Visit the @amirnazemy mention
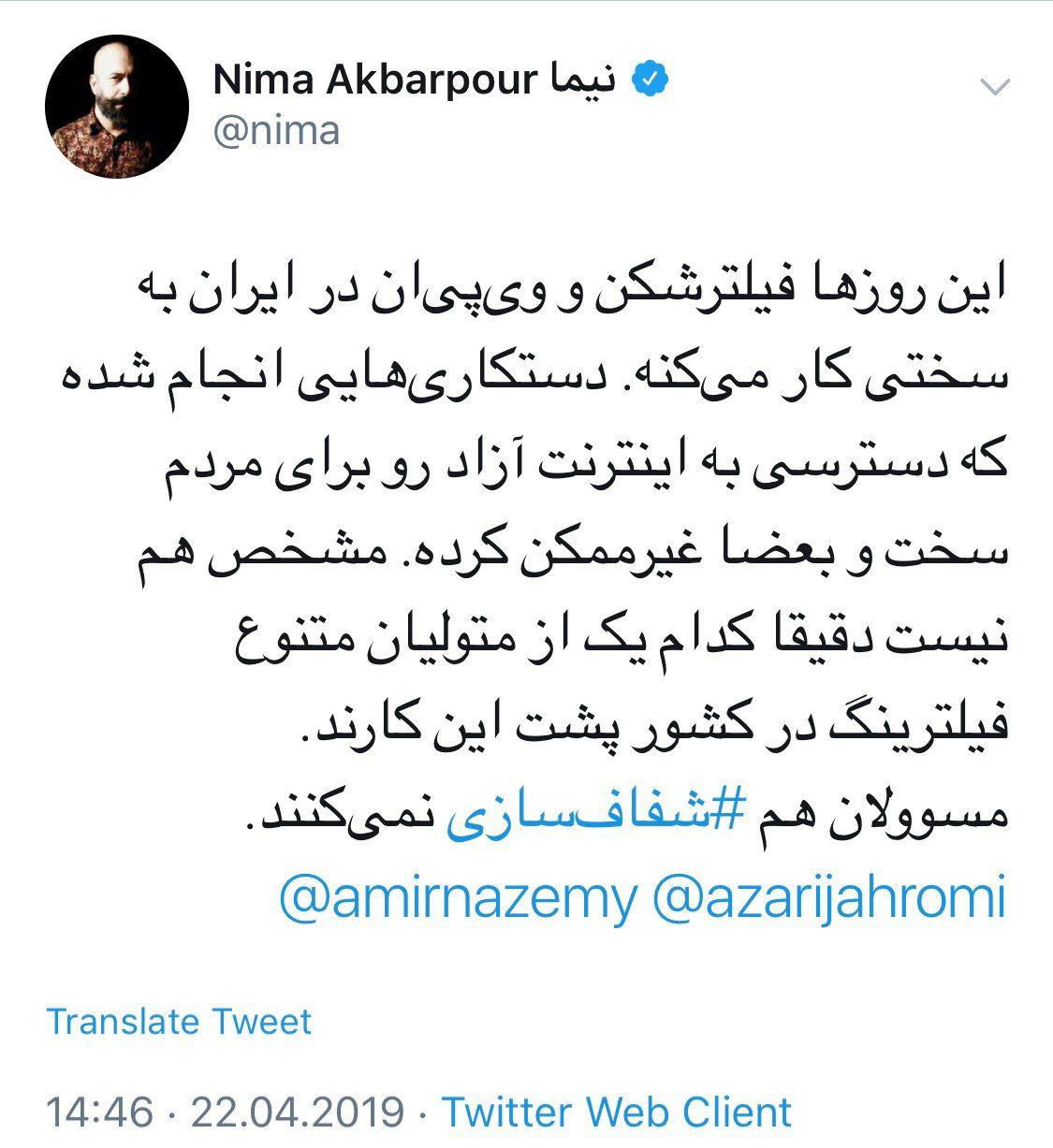Image resolution: width=1053 pixels, height=1148 pixels. 458,896
